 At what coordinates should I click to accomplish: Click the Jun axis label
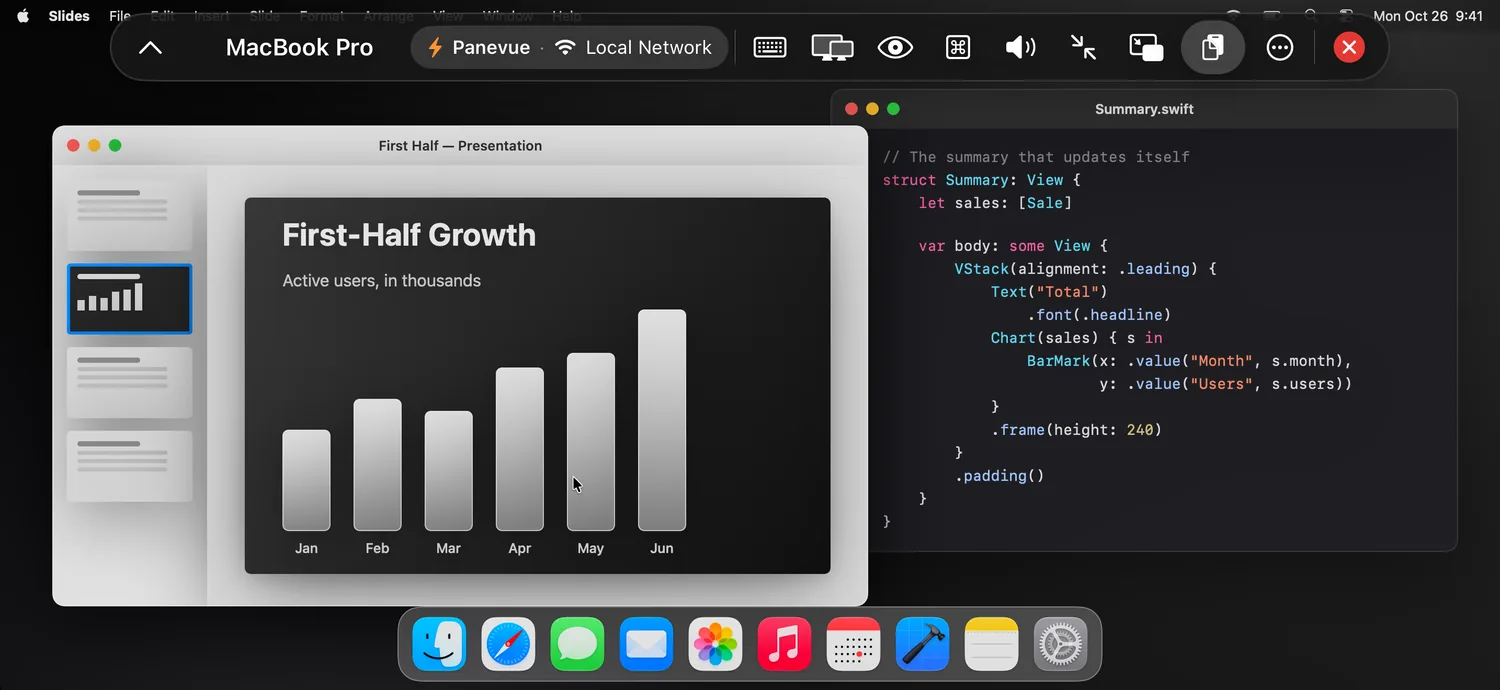click(x=662, y=548)
